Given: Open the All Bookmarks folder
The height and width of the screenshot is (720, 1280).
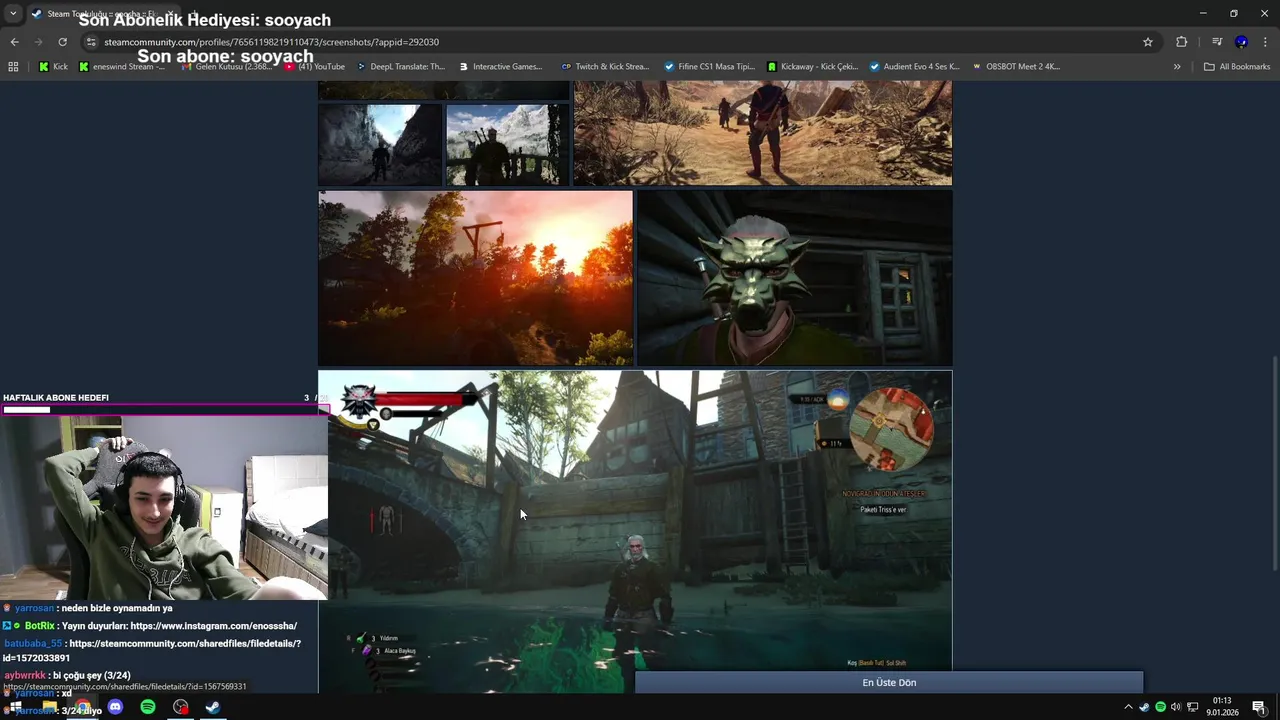Looking at the screenshot, I should [x=1237, y=67].
